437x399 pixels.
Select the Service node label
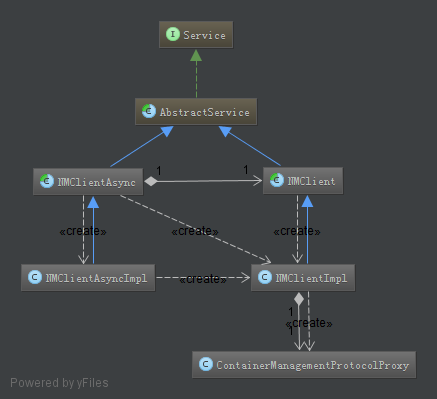(x=204, y=35)
